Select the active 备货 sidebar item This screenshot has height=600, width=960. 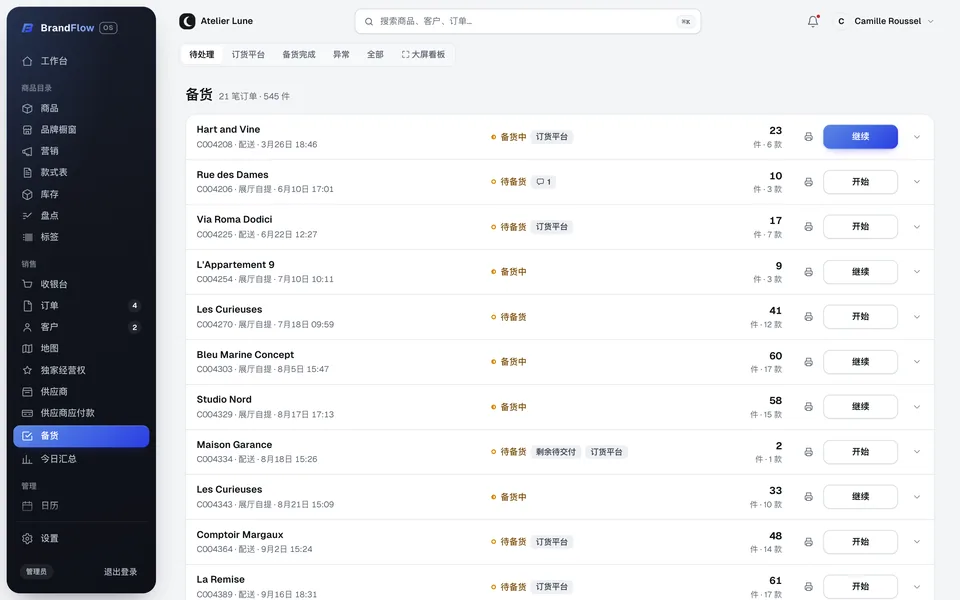click(81, 436)
